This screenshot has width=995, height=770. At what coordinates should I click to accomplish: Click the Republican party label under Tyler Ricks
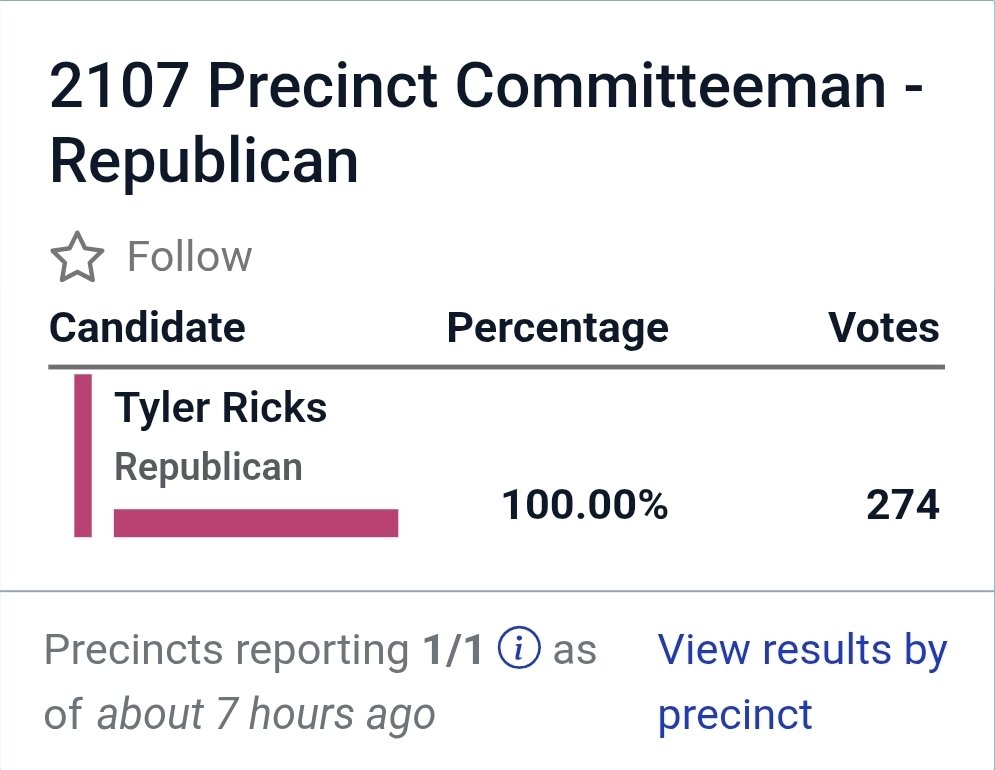point(208,467)
